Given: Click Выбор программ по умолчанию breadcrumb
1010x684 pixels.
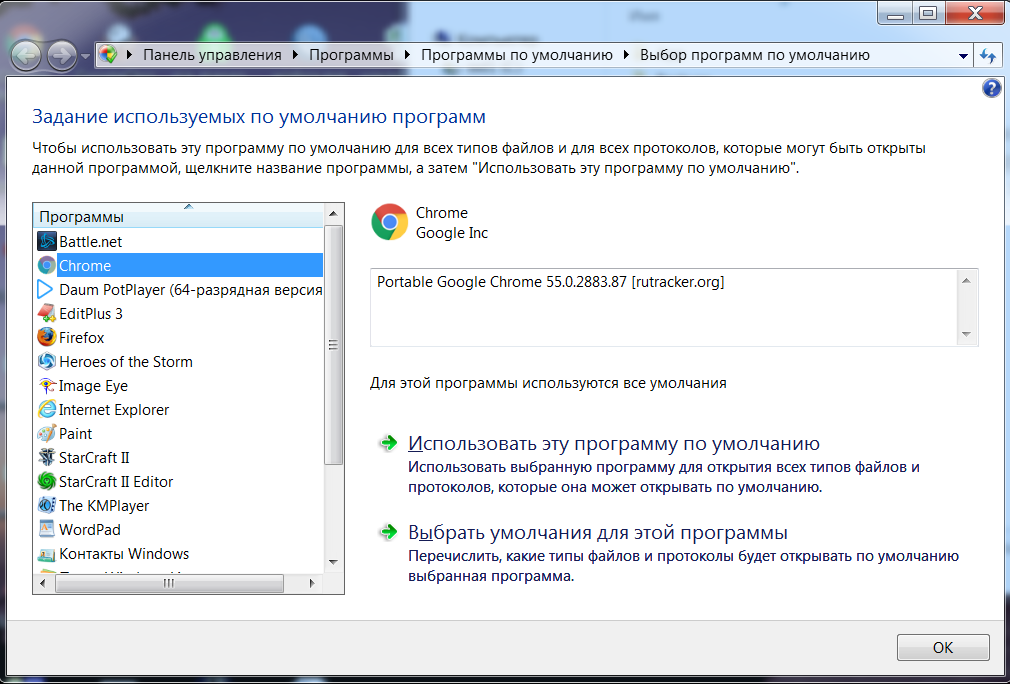Looking at the screenshot, I should click(754, 55).
